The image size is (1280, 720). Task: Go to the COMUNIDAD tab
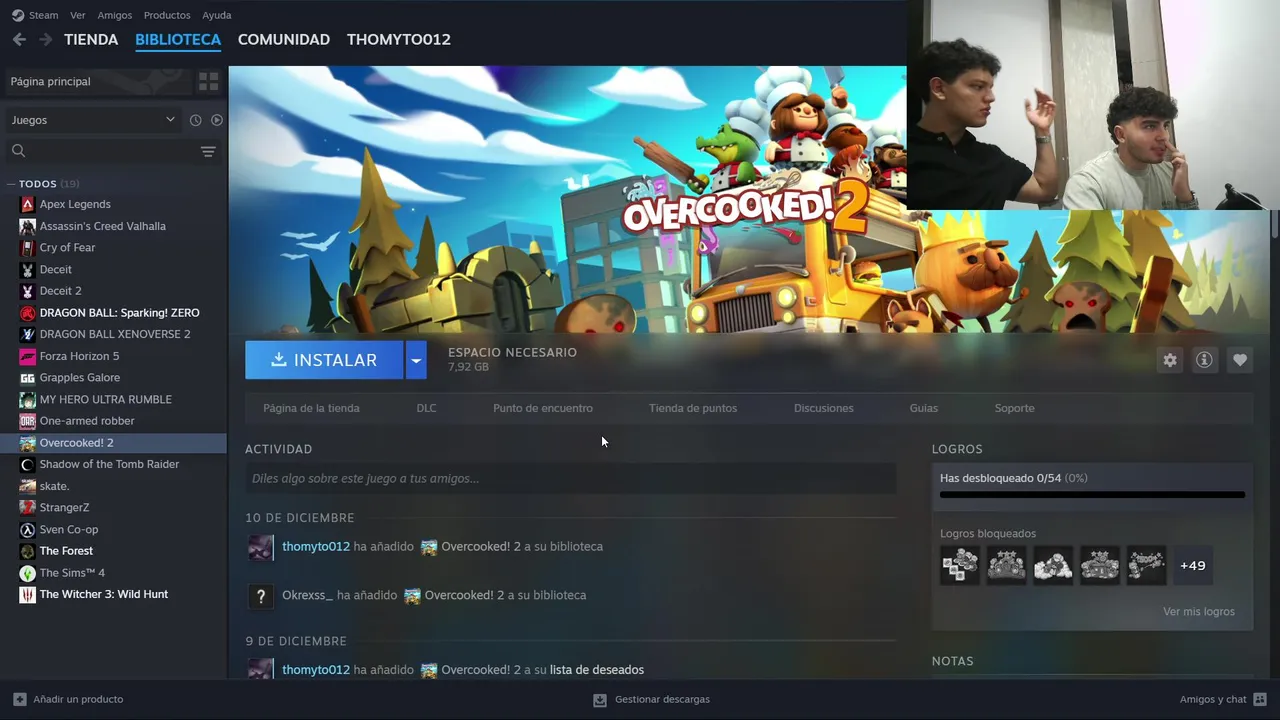click(284, 39)
